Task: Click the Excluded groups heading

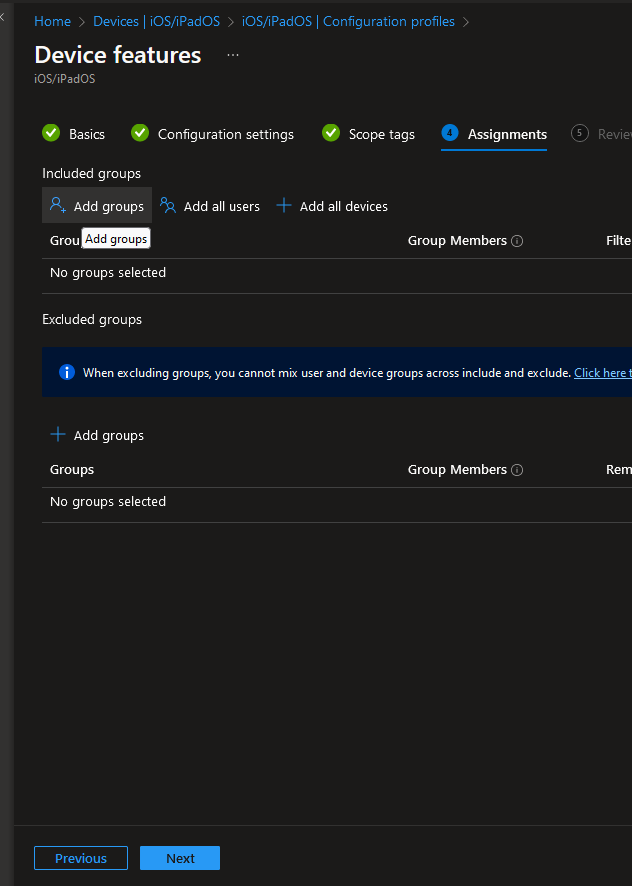Action: [x=92, y=320]
